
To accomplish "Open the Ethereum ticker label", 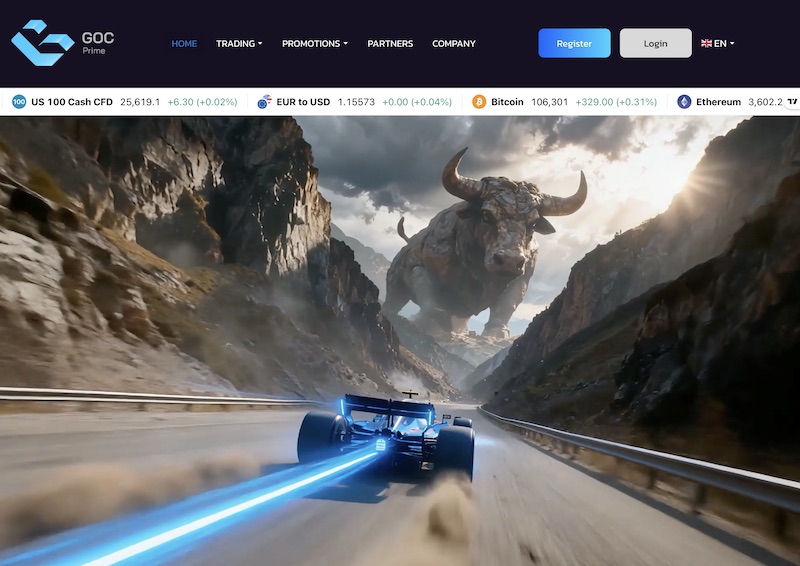I will click(x=718, y=102).
